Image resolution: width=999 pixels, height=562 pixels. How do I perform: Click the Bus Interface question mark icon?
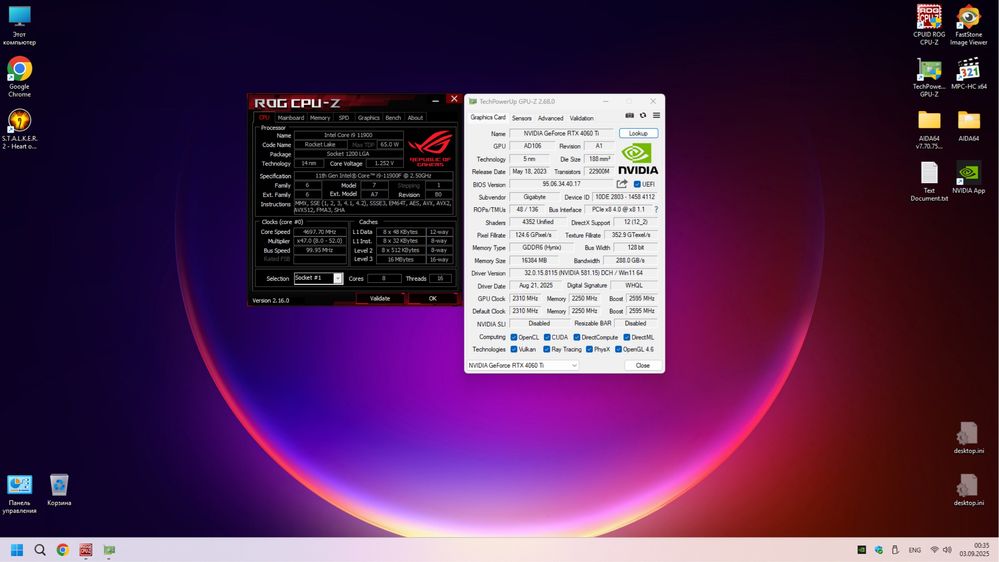(656, 209)
